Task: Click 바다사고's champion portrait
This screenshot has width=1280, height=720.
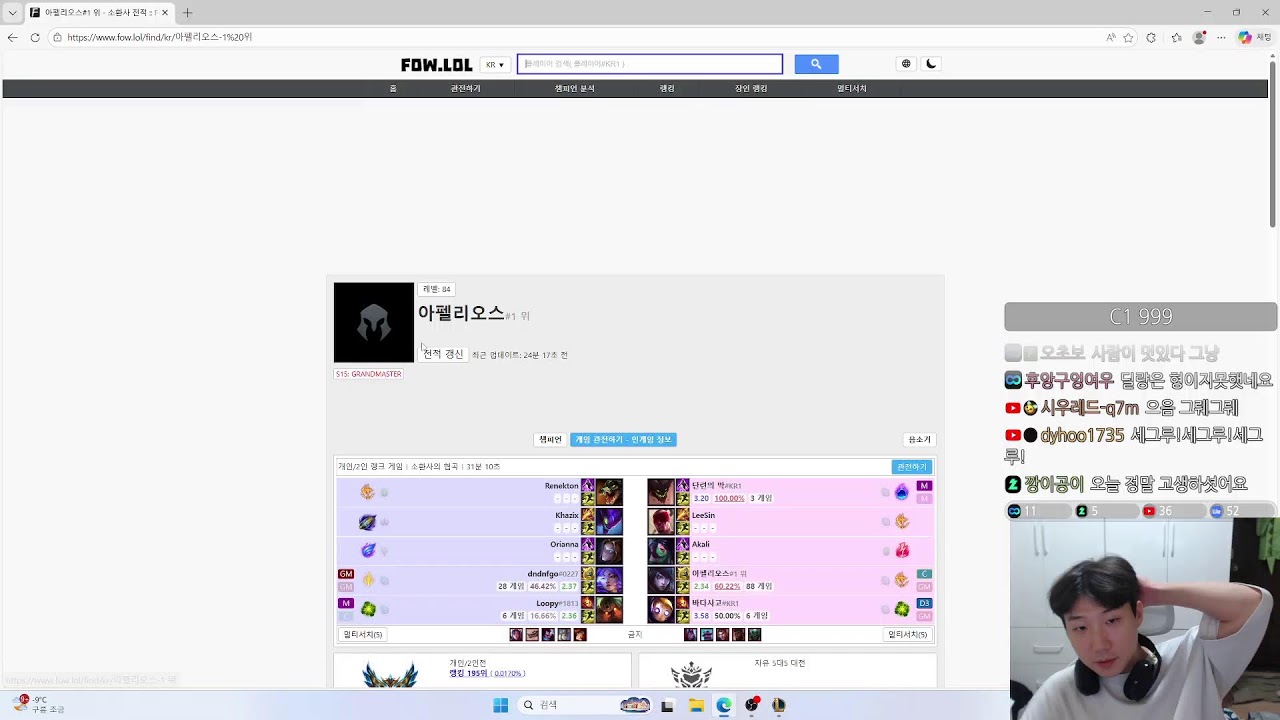Action: pyautogui.click(x=660, y=609)
